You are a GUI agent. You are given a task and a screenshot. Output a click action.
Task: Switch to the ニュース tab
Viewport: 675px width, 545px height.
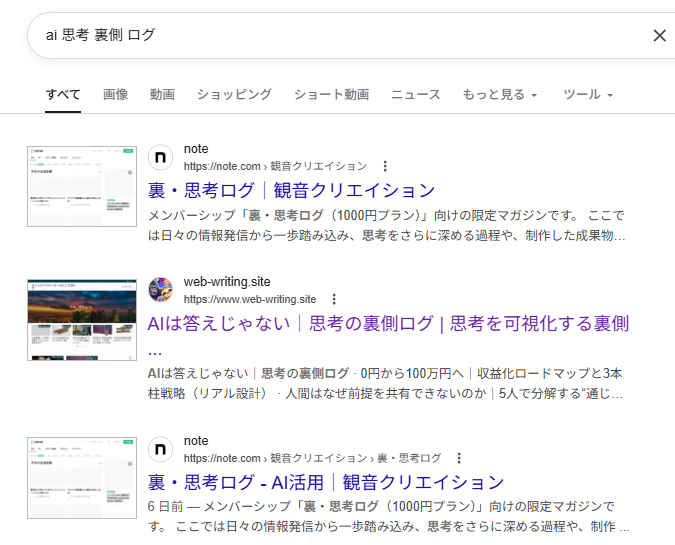[x=415, y=95]
